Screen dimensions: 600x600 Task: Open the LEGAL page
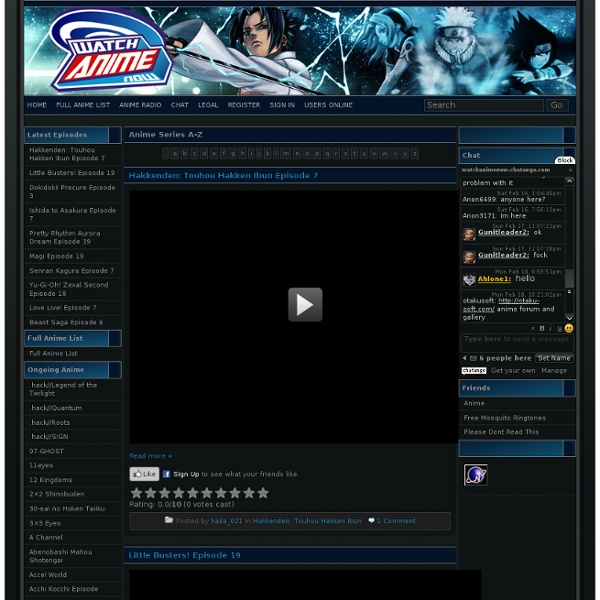coord(208,105)
